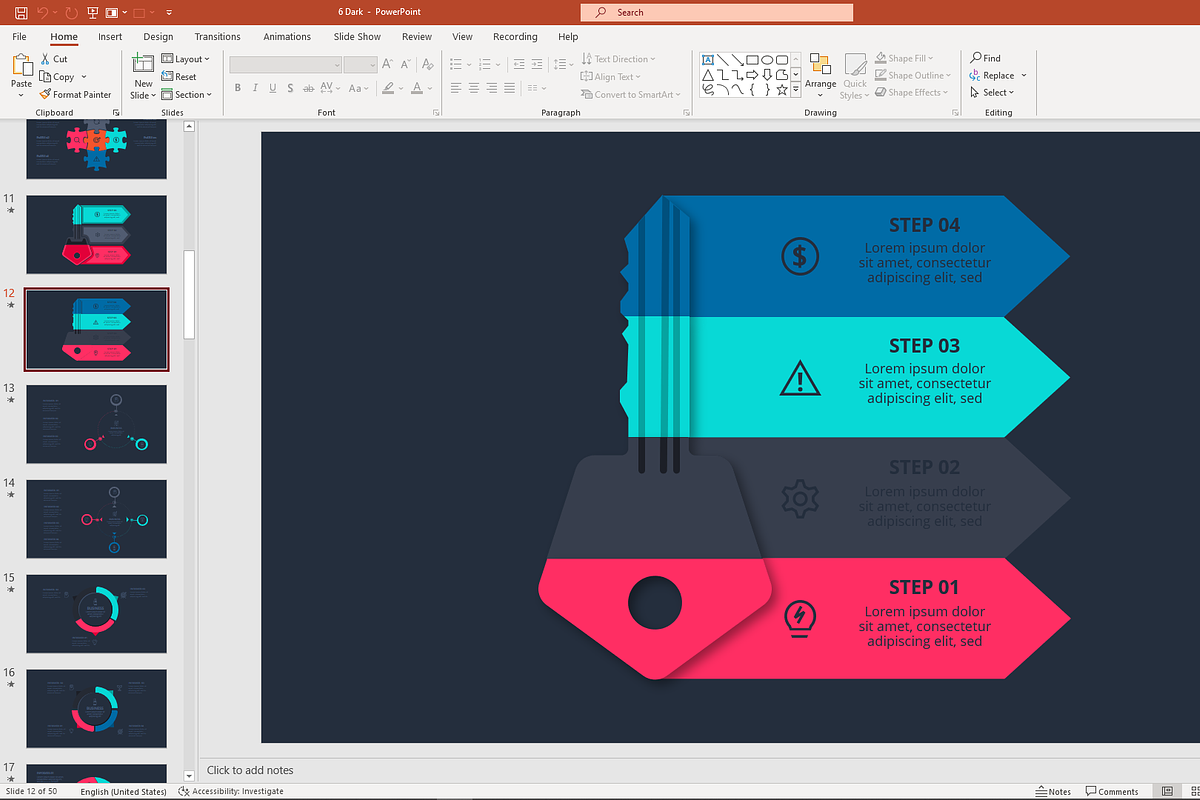
Task: Click in the Search box
Action: click(x=716, y=12)
